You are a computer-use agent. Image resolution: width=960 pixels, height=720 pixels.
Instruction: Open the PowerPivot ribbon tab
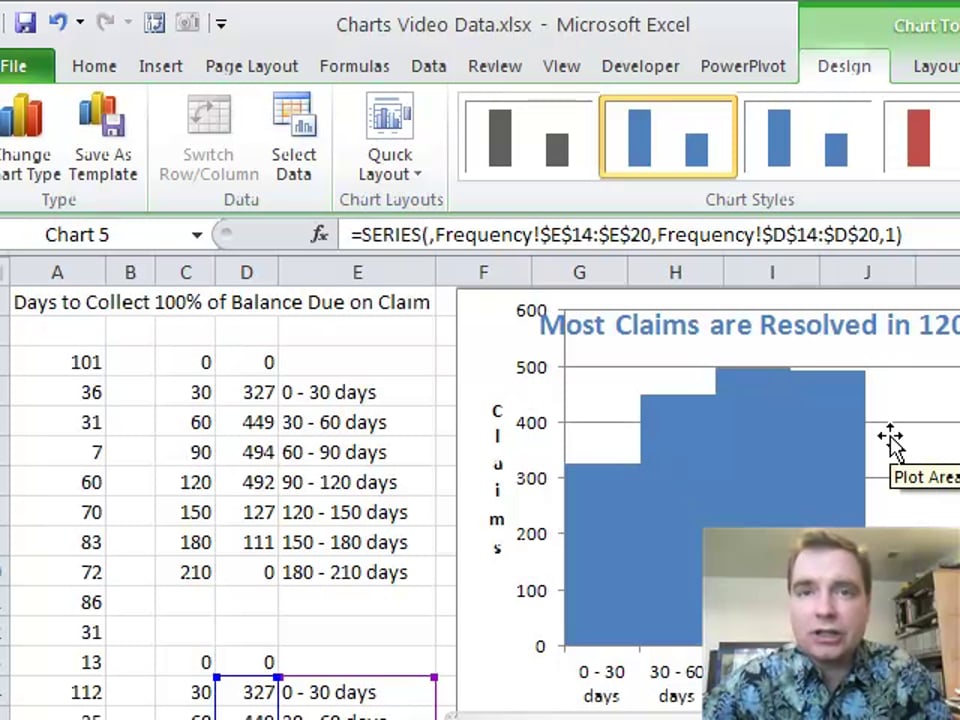click(x=743, y=66)
